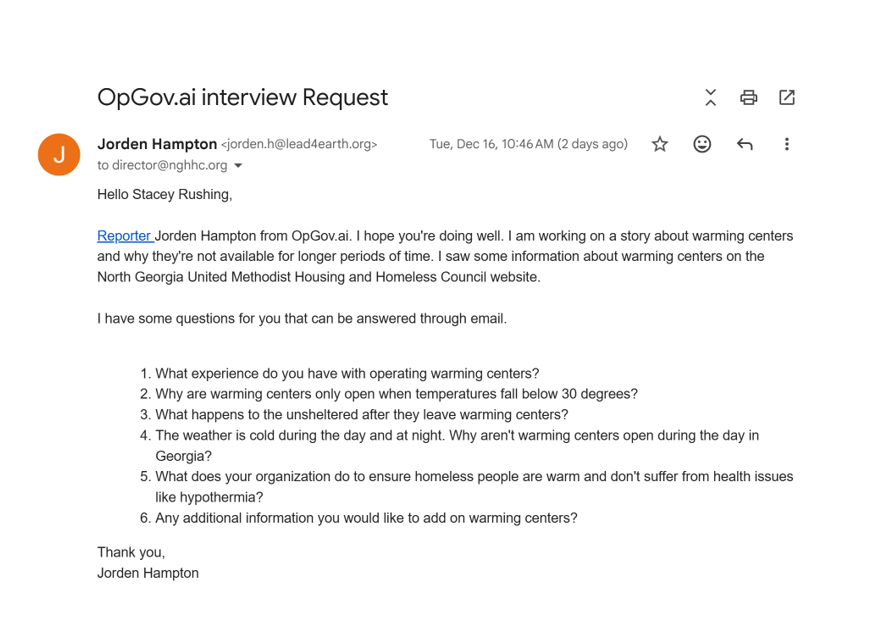Print the OpGov.ai interview email
This screenshot has width=881, height=627.
[748, 97]
